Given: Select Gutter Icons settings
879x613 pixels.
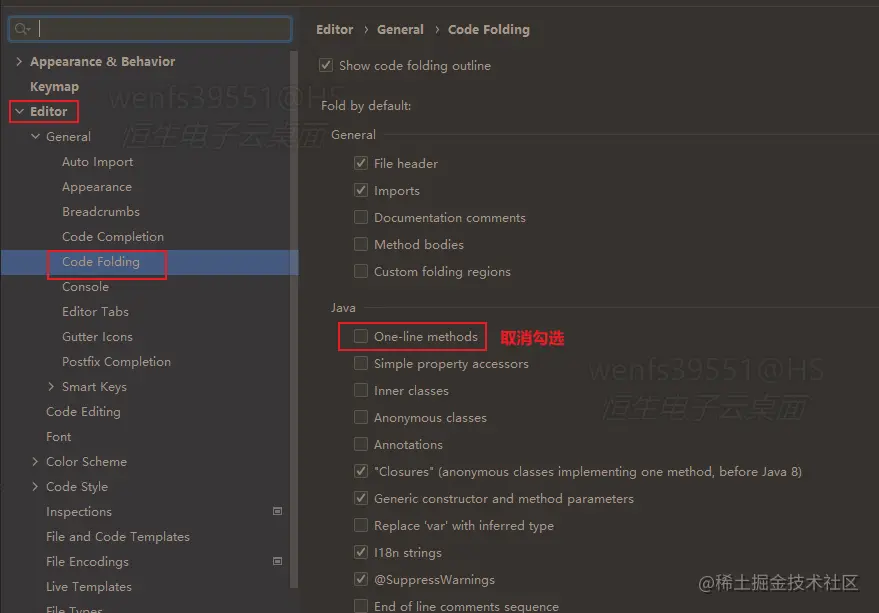Looking at the screenshot, I should tap(97, 337).
